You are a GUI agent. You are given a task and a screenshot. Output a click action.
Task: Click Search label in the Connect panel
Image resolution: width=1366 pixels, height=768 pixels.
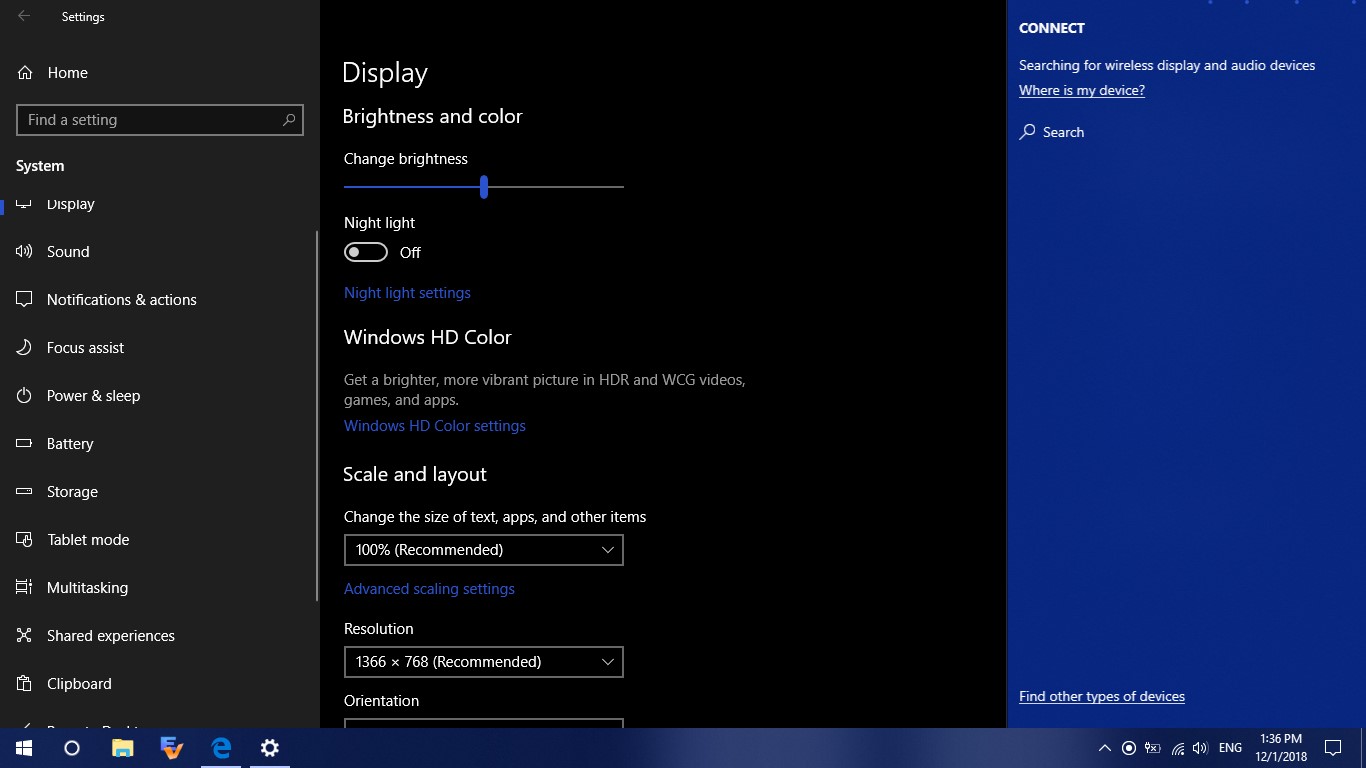pos(1063,132)
